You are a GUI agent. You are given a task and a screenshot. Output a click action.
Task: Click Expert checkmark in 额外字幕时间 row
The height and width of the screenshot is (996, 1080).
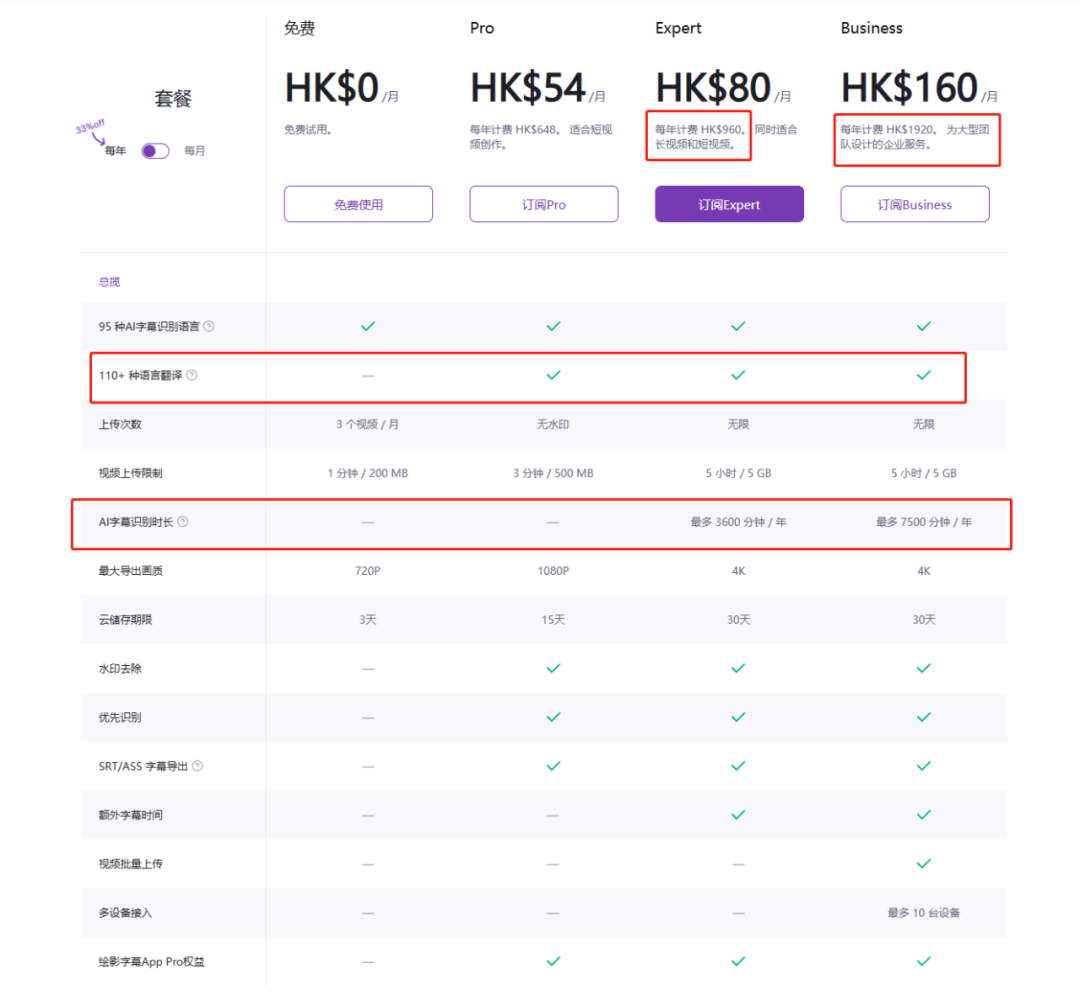pyautogui.click(x=738, y=815)
